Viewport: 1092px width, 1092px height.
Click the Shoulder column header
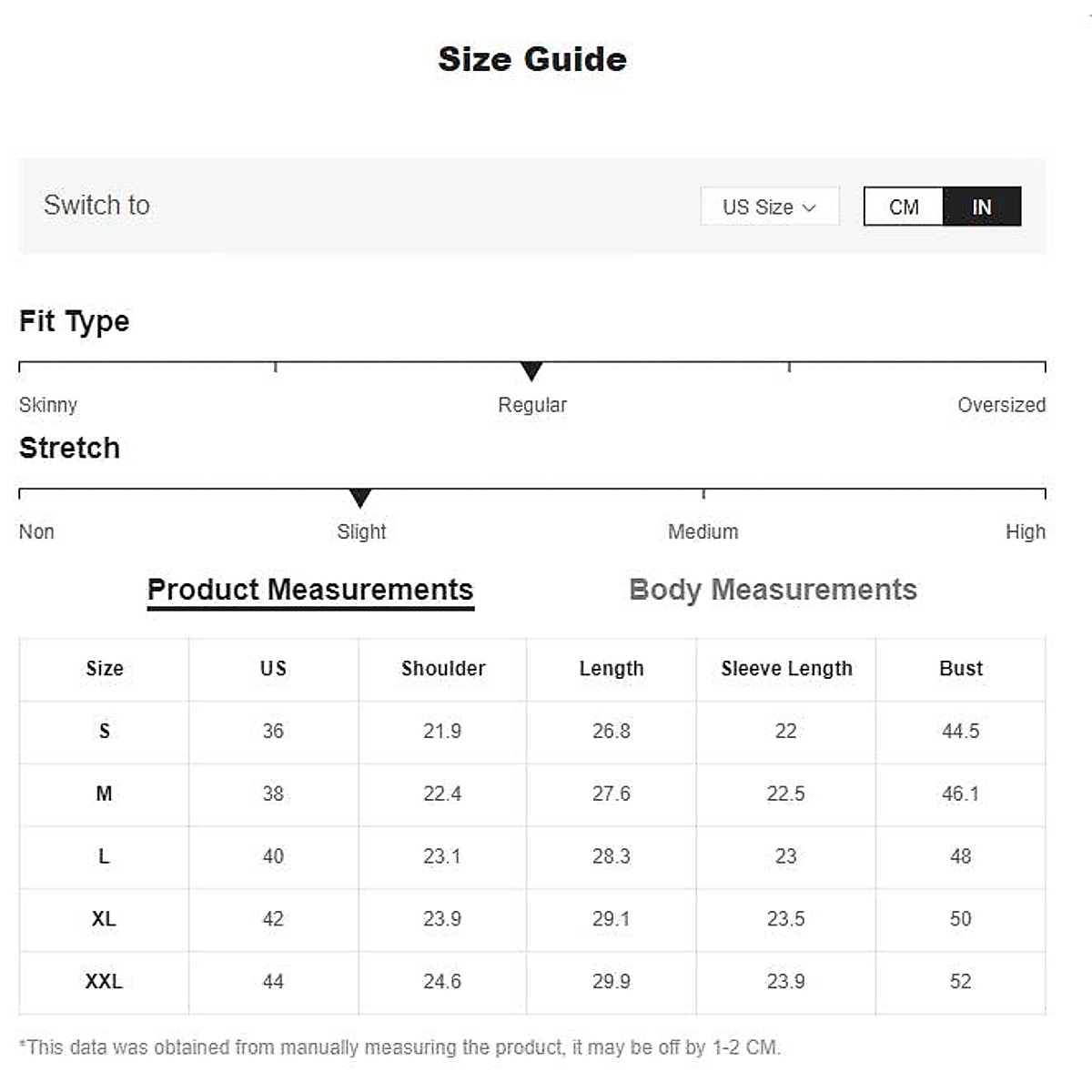443,669
